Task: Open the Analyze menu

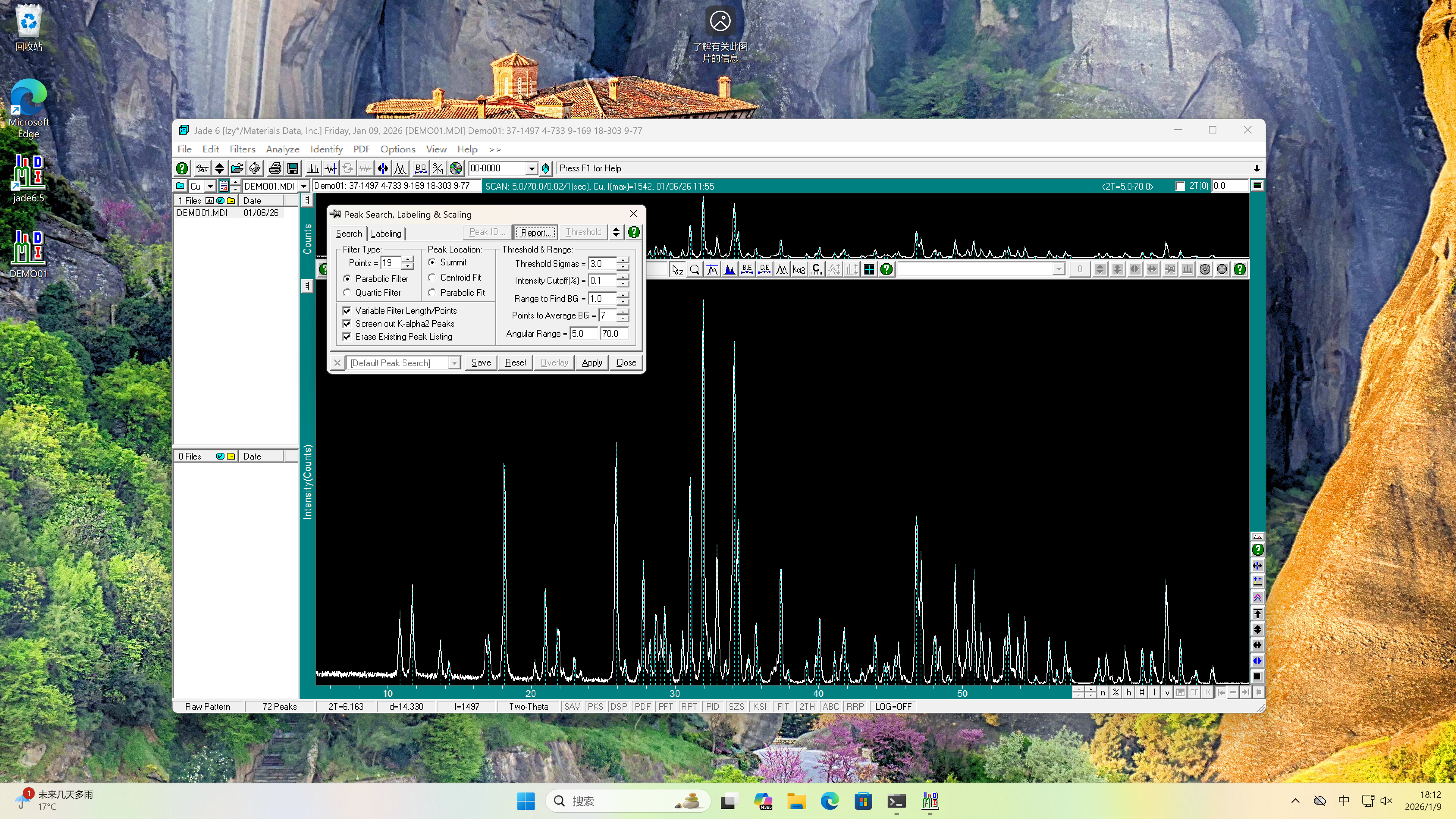Action: (x=282, y=149)
